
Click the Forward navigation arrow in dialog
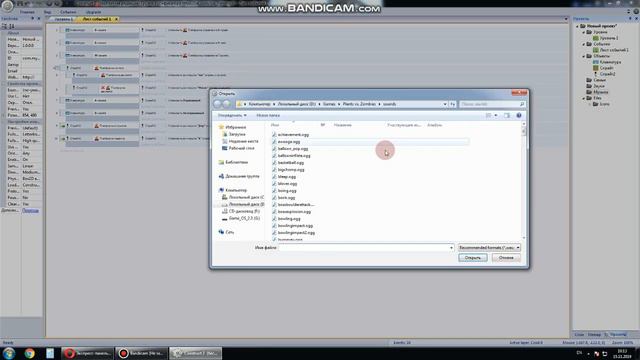point(227,104)
